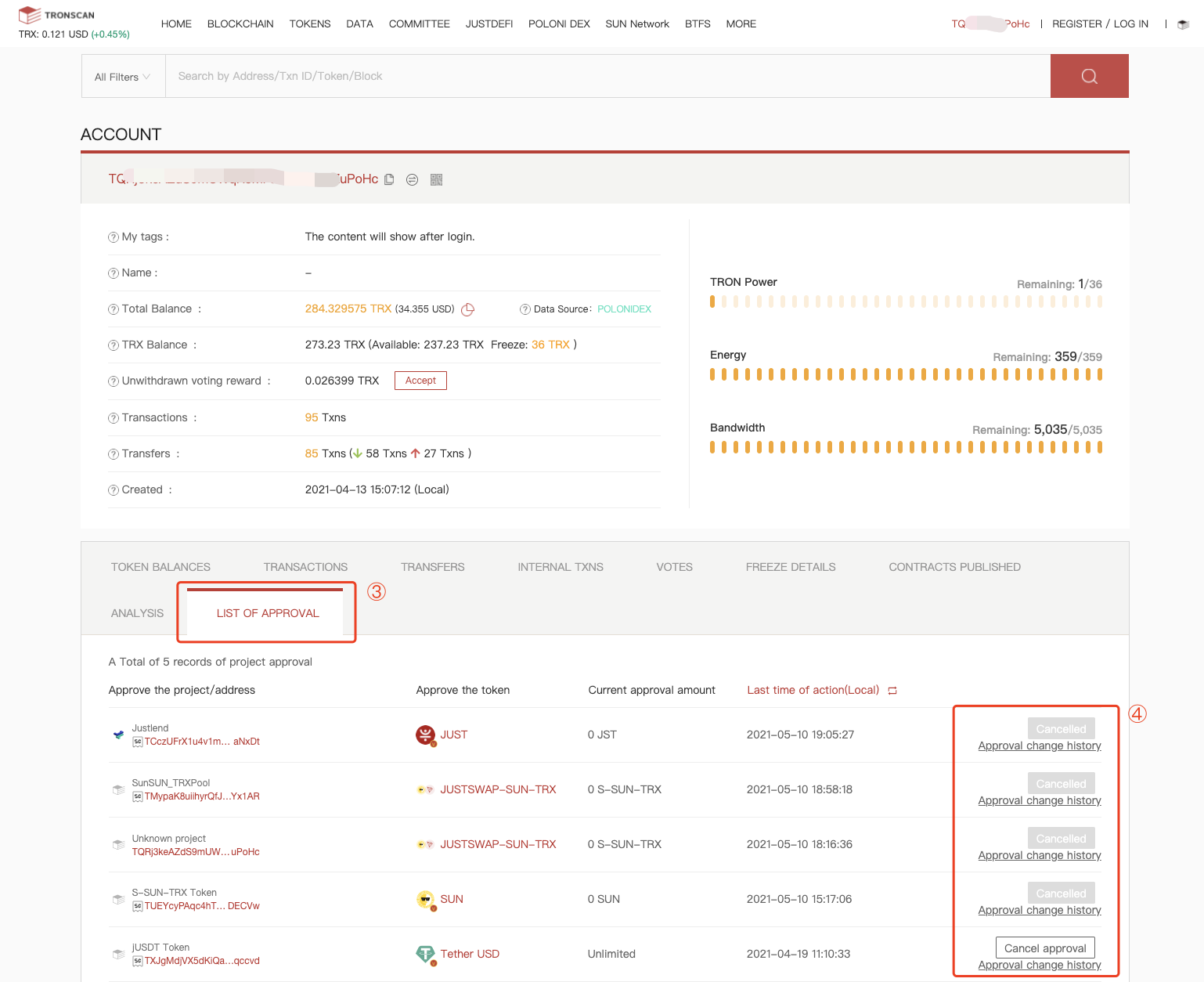Click the red search magnifier button
1204x982 pixels.
pyautogui.click(x=1089, y=76)
